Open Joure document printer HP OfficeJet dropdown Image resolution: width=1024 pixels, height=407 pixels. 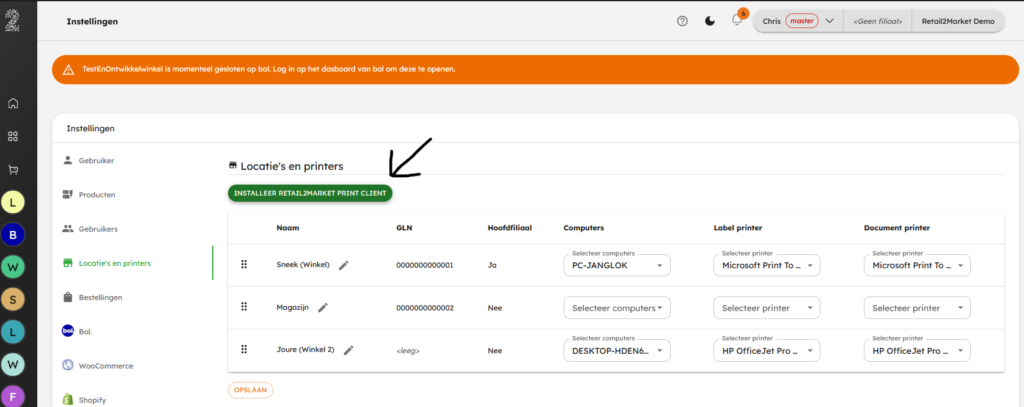pyautogui.click(x=917, y=351)
